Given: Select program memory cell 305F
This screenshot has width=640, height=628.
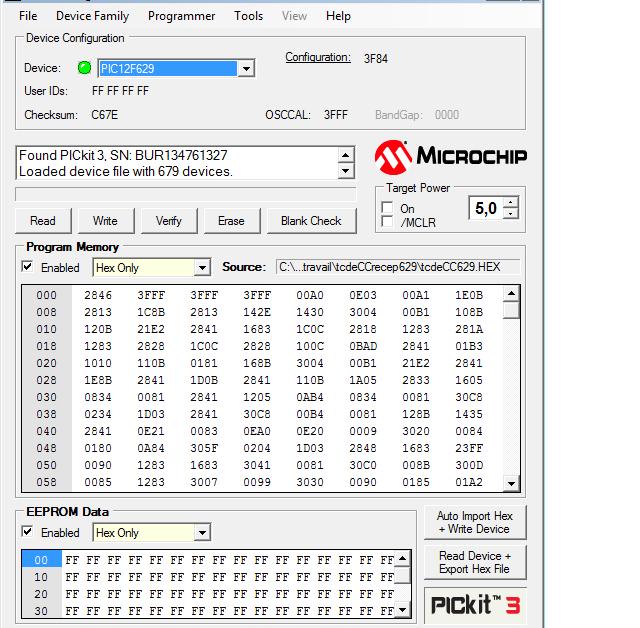Looking at the screenshot, I should [x=204, y=448].
